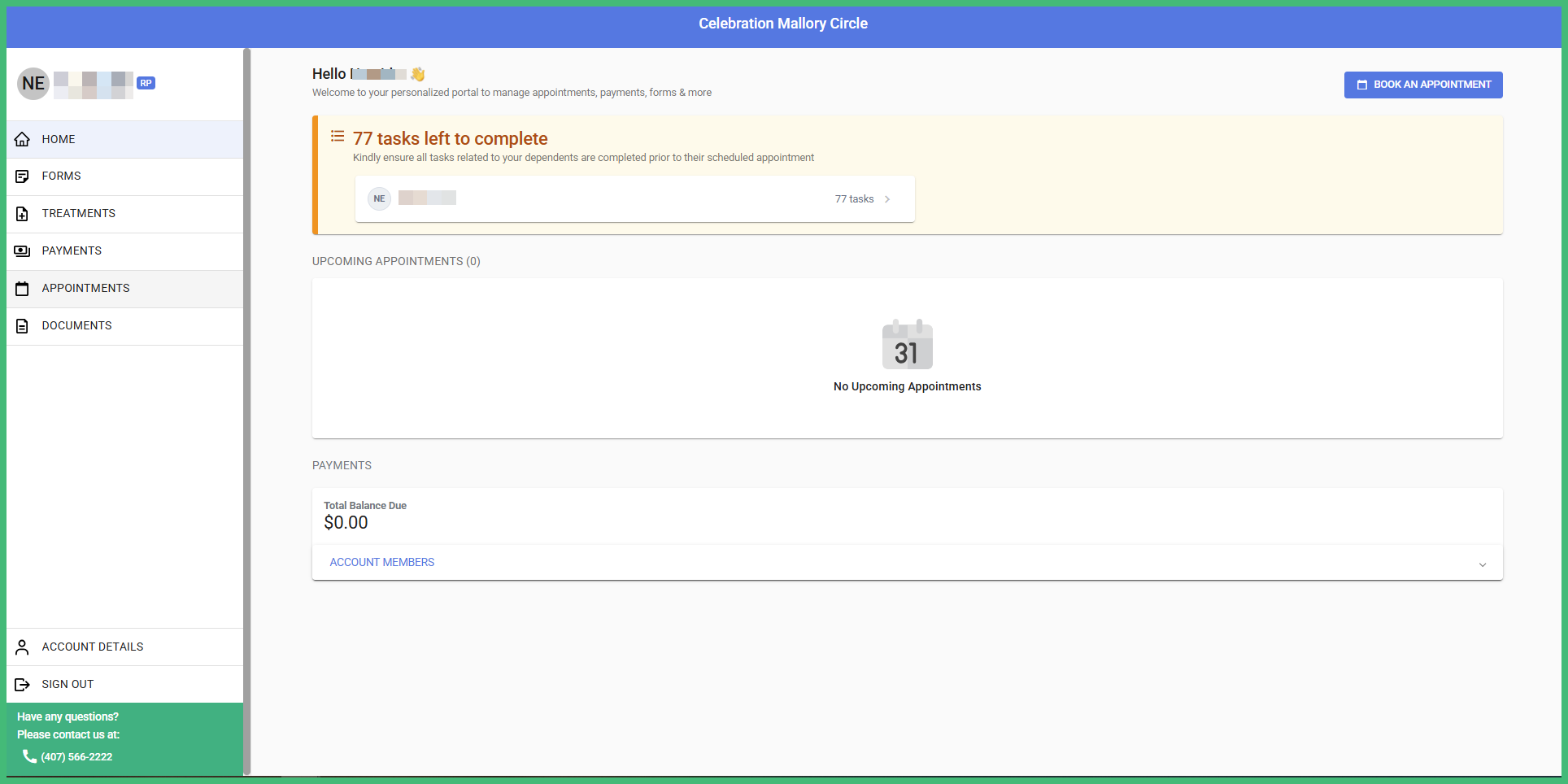
Task: Open Treatments via its sidebar icon
Action: 22,213
